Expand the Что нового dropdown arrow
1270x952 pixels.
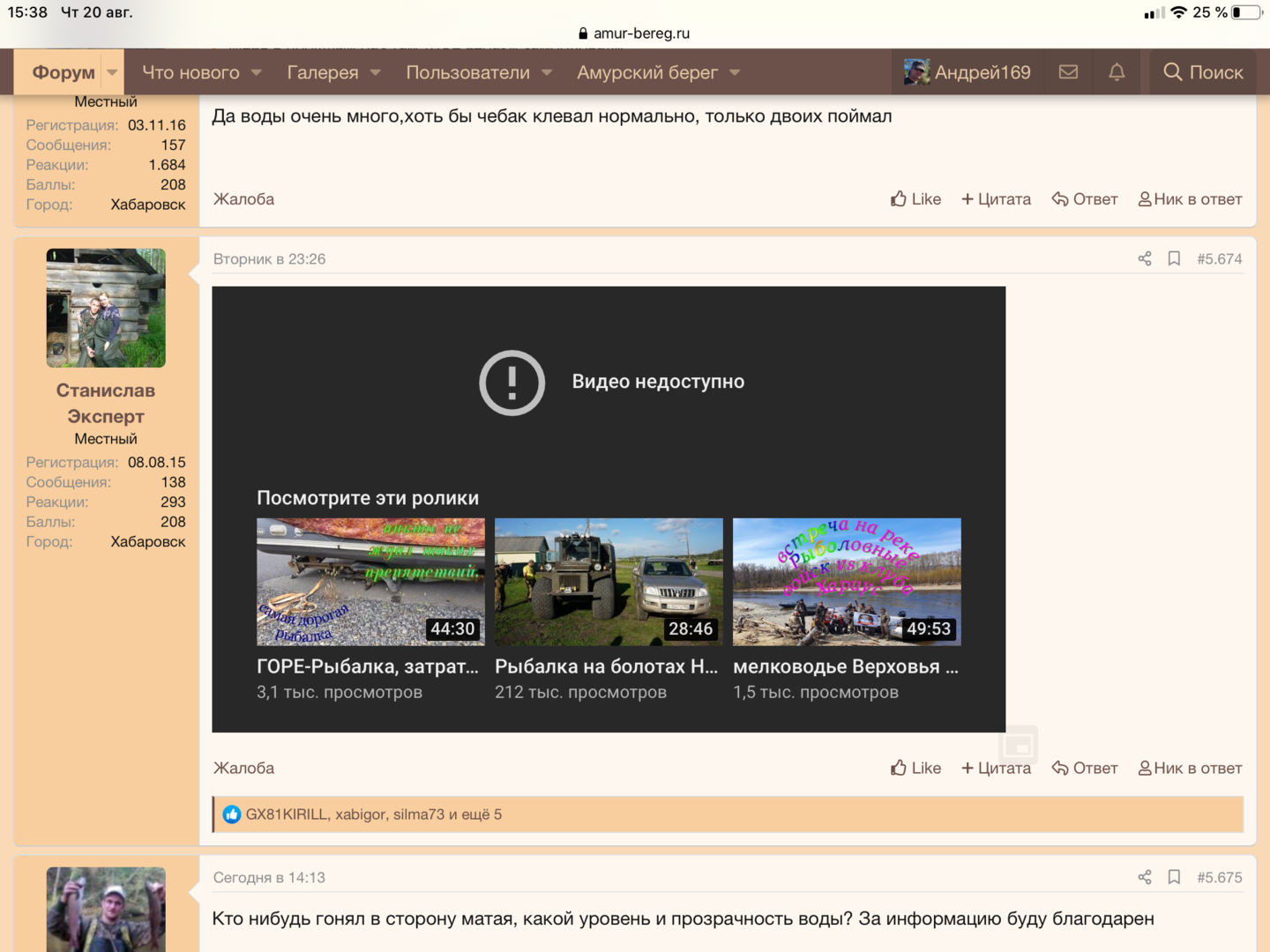[x=257, y=72]
